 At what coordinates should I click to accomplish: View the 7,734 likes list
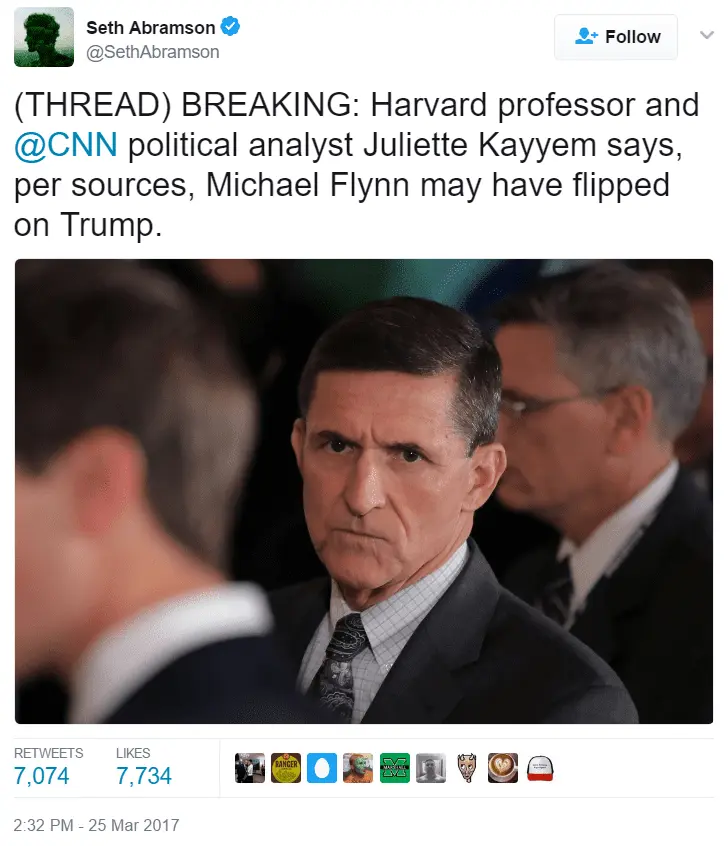[x=144, y=767]
